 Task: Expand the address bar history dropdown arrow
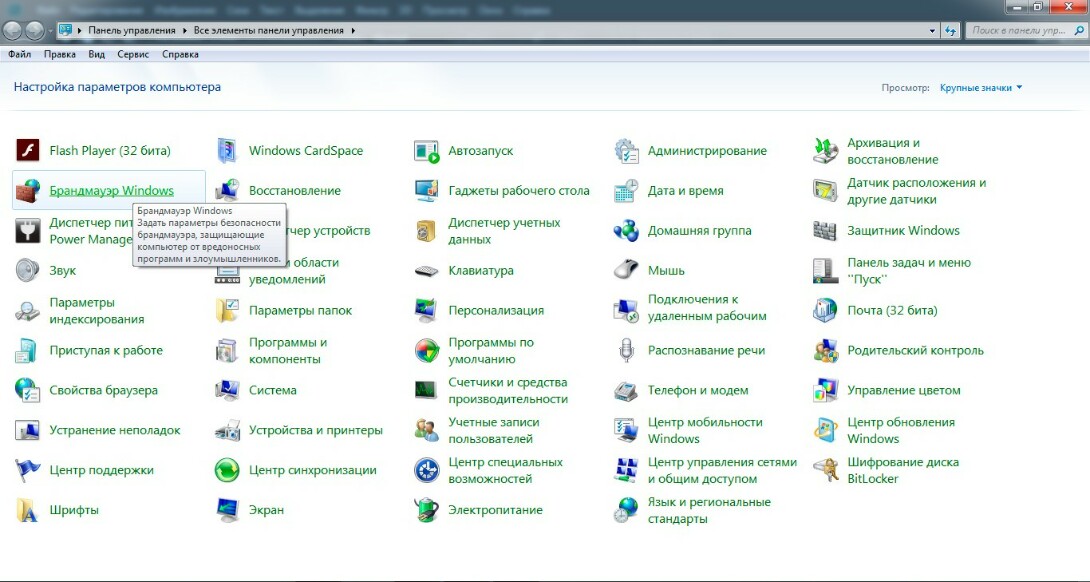coord(932,31)
